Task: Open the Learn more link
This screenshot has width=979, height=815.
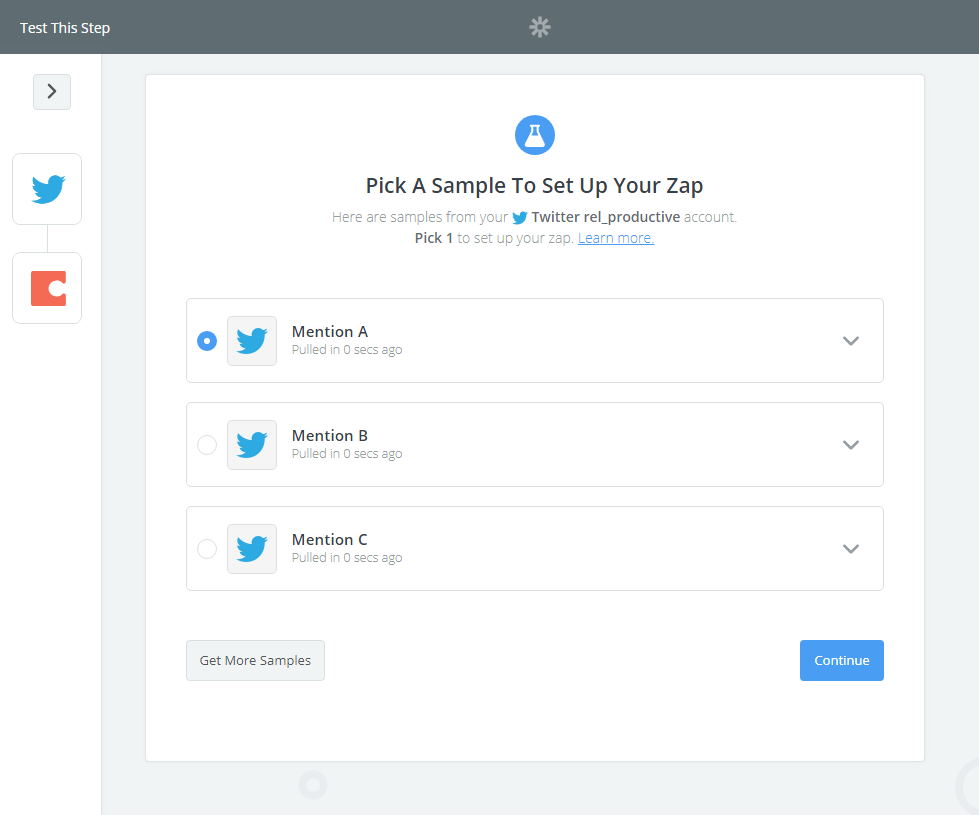Action: pos(616,238)
